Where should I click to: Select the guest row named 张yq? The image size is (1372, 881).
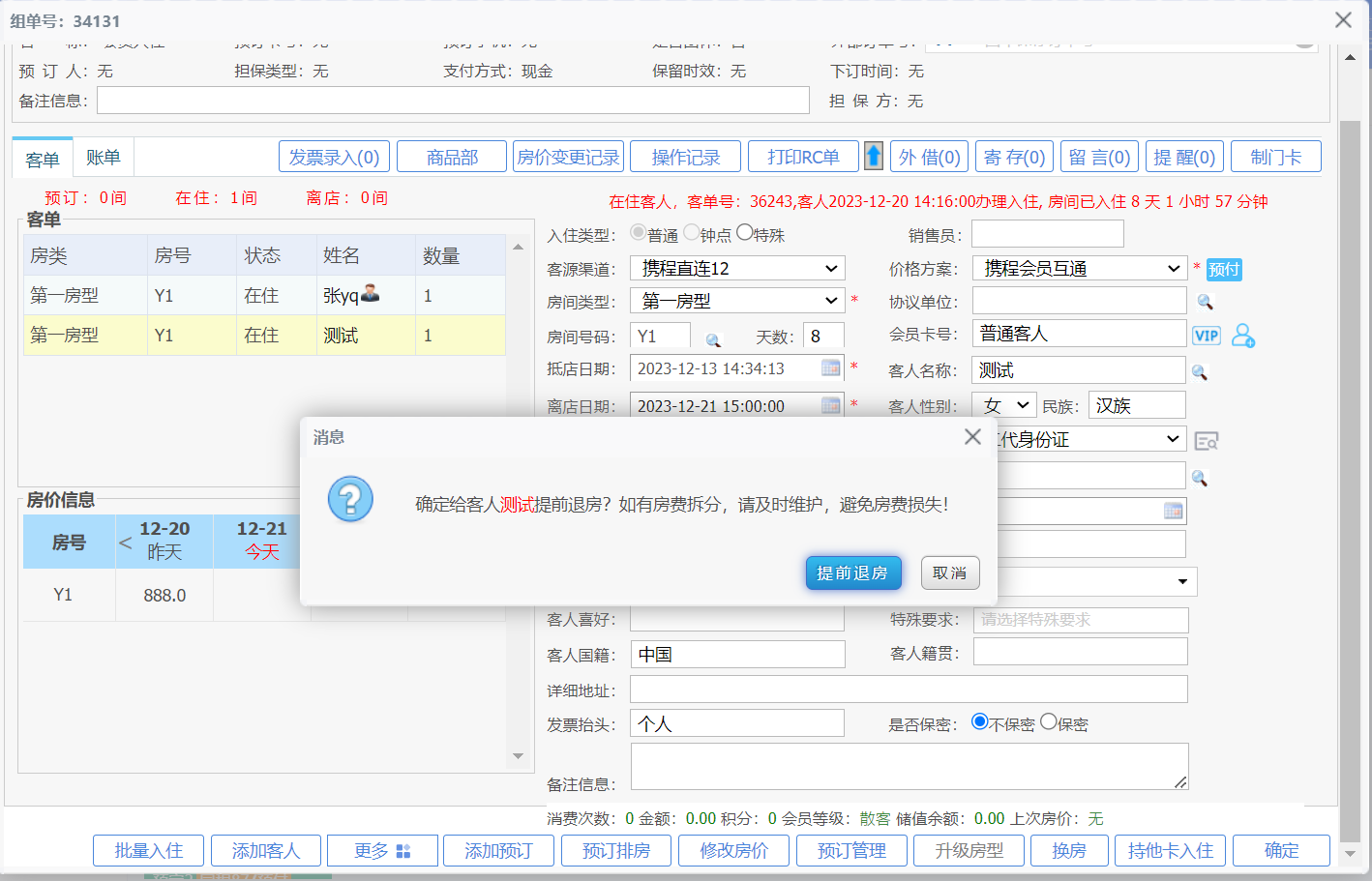(264, 295)
